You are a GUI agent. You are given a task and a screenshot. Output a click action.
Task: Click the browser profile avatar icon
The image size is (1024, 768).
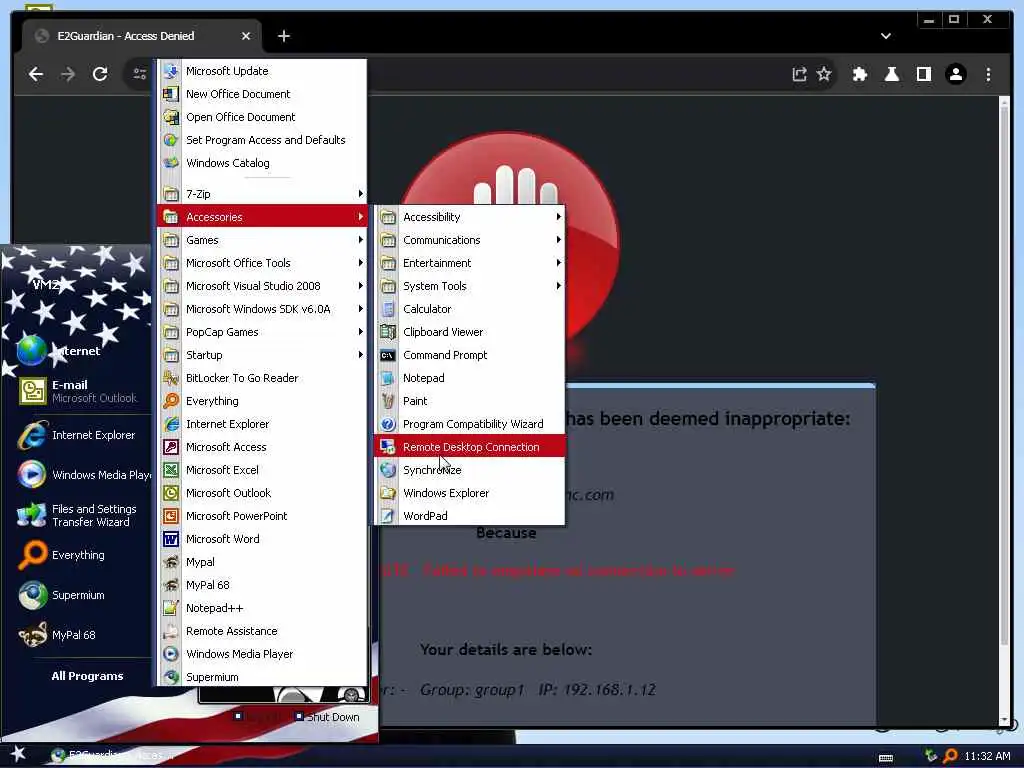955,74
